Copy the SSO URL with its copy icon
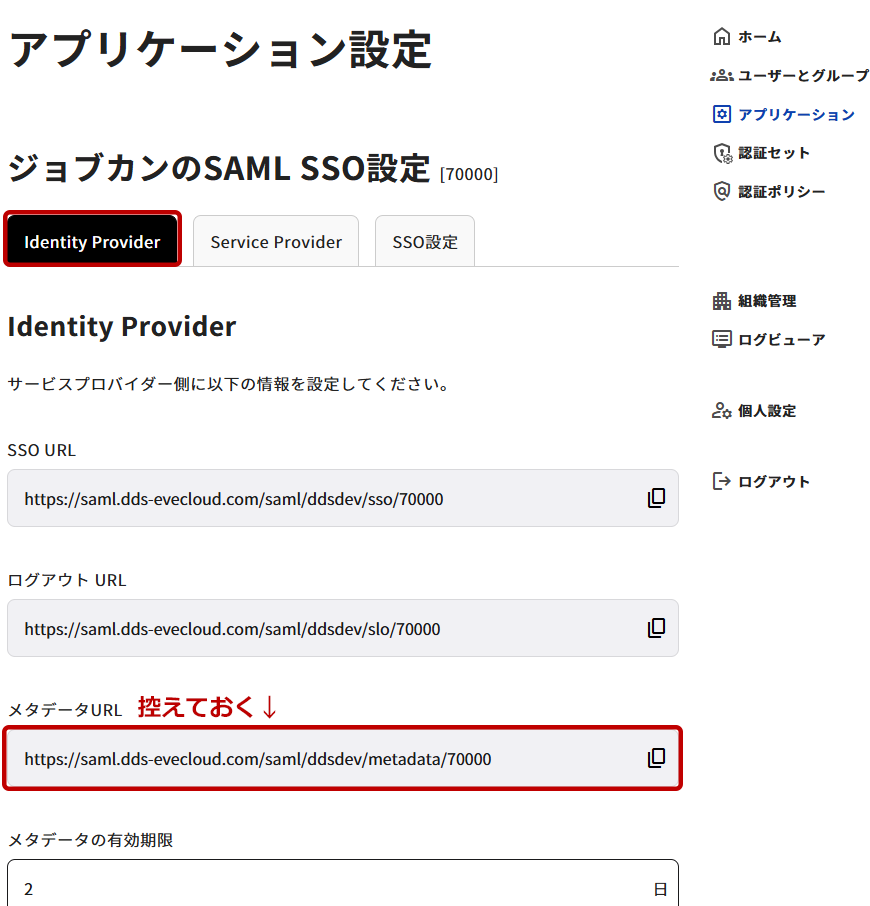The image size is (870, 906). 656,498
